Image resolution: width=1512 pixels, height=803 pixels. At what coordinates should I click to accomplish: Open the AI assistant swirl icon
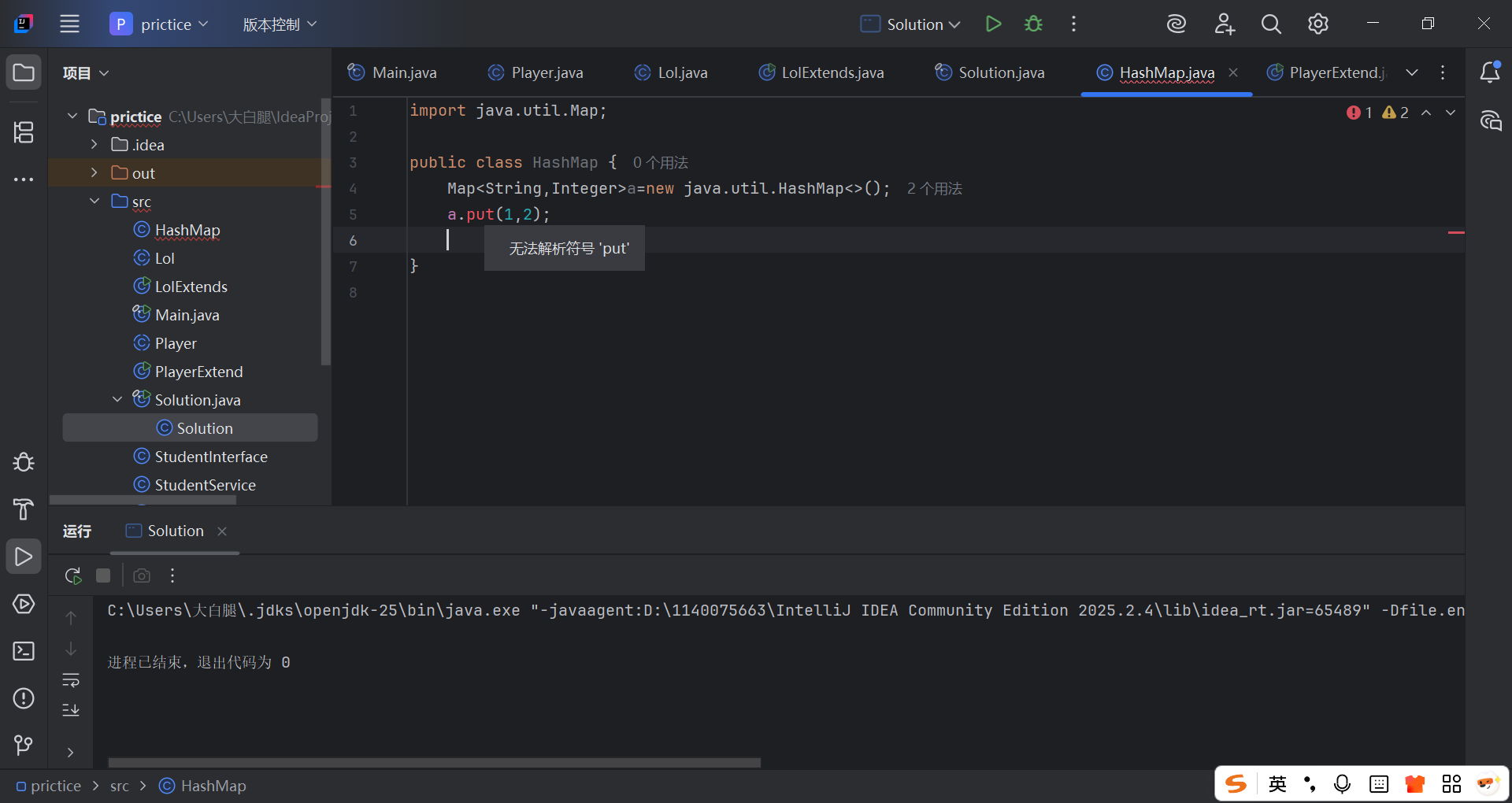click(1176, 24)
